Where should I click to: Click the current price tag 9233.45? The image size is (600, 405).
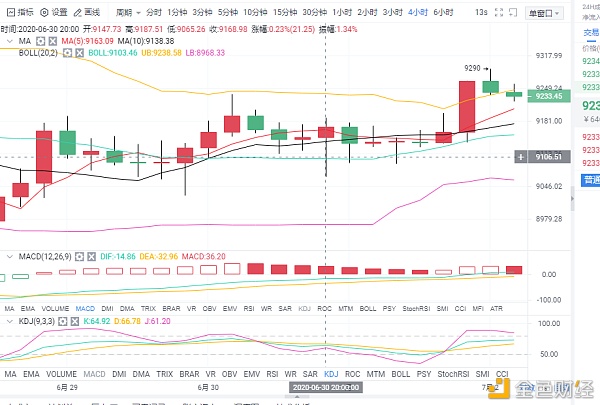pos(549,96)
